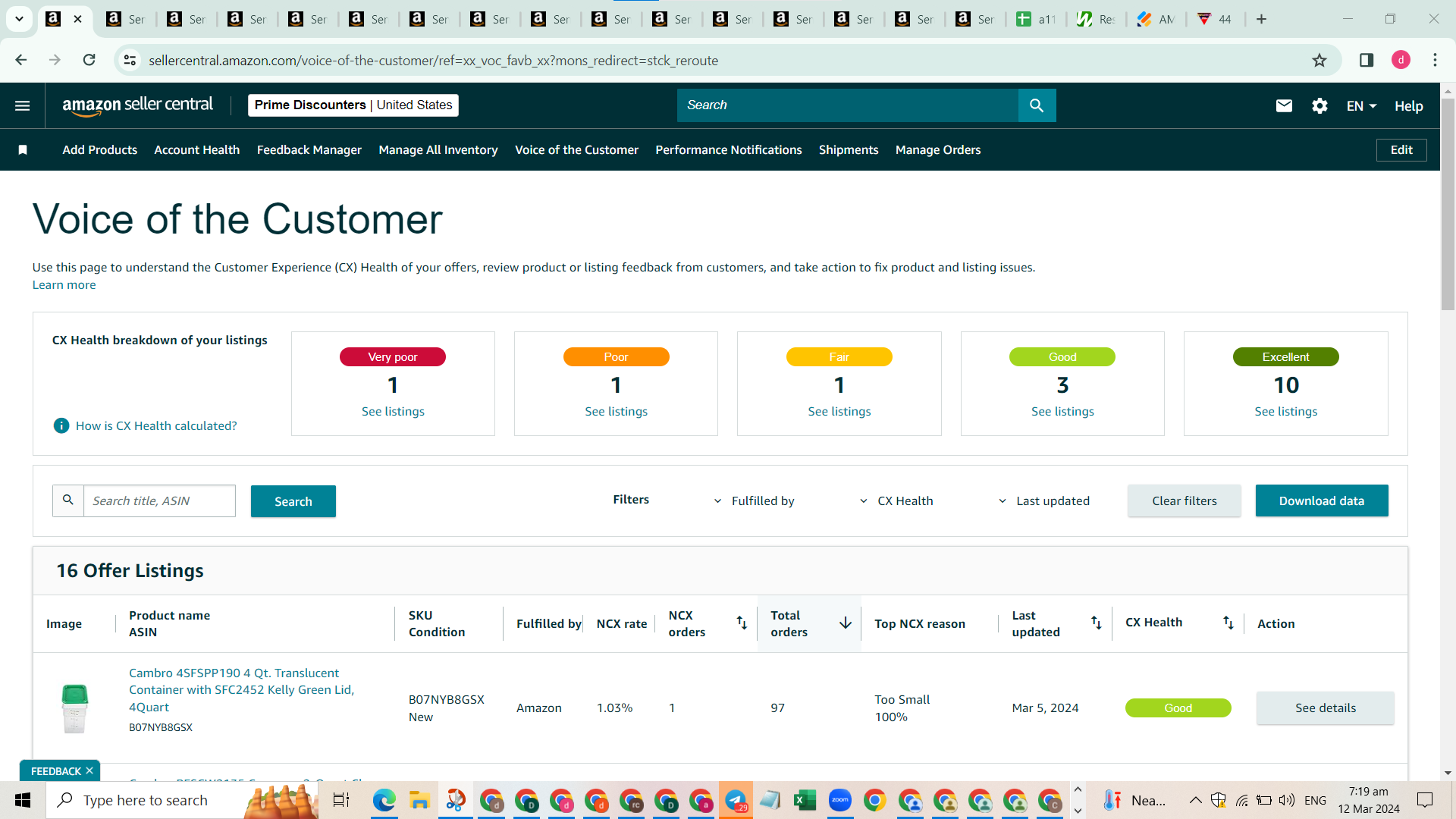This screenshot has width=1456, height=819.
Task: Click the Cambro container product thumbnail
Action: coord(74,708)
